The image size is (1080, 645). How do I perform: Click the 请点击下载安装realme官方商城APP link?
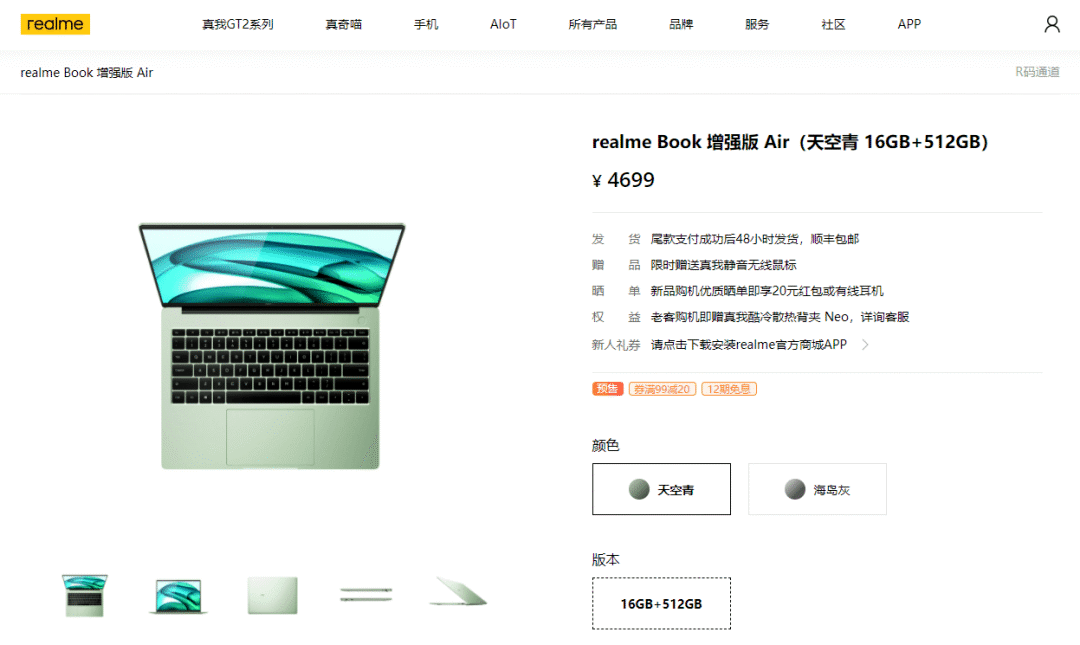[x=749, y=345]
